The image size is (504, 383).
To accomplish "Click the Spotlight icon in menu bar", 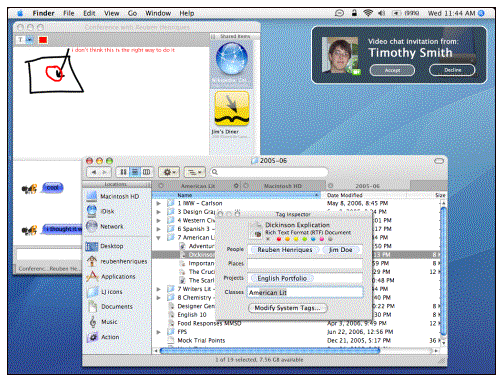I will (481, 13).
